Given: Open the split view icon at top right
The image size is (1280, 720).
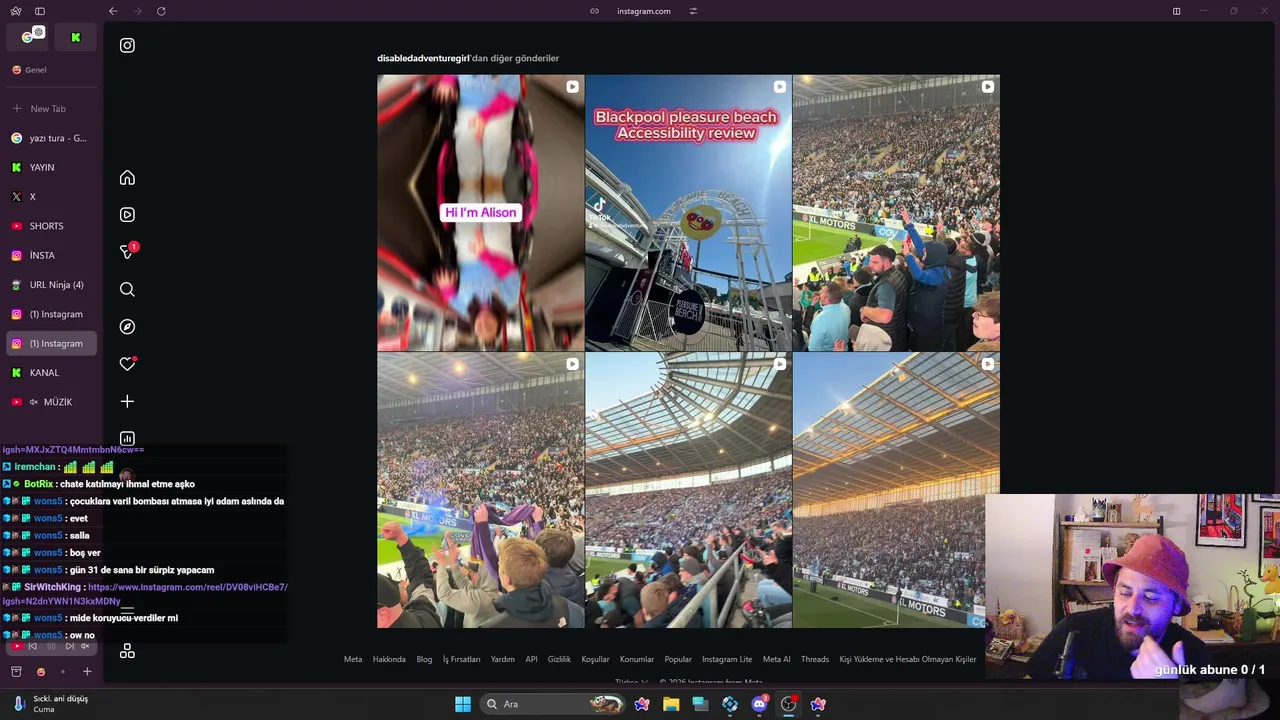Looking at the screenshot, I should pos(1176,11).
